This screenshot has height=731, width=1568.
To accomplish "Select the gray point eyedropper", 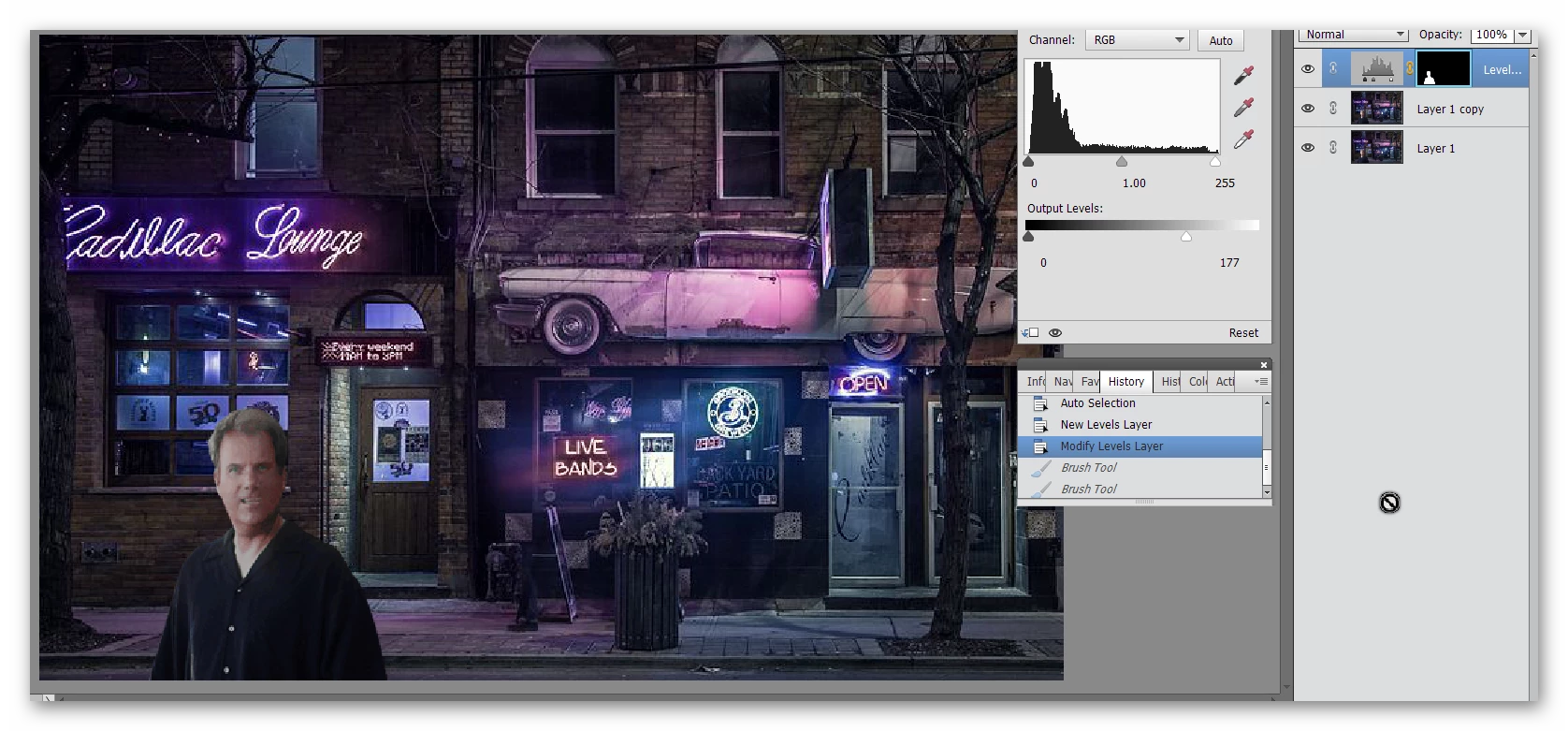I will coord(1243,108).
